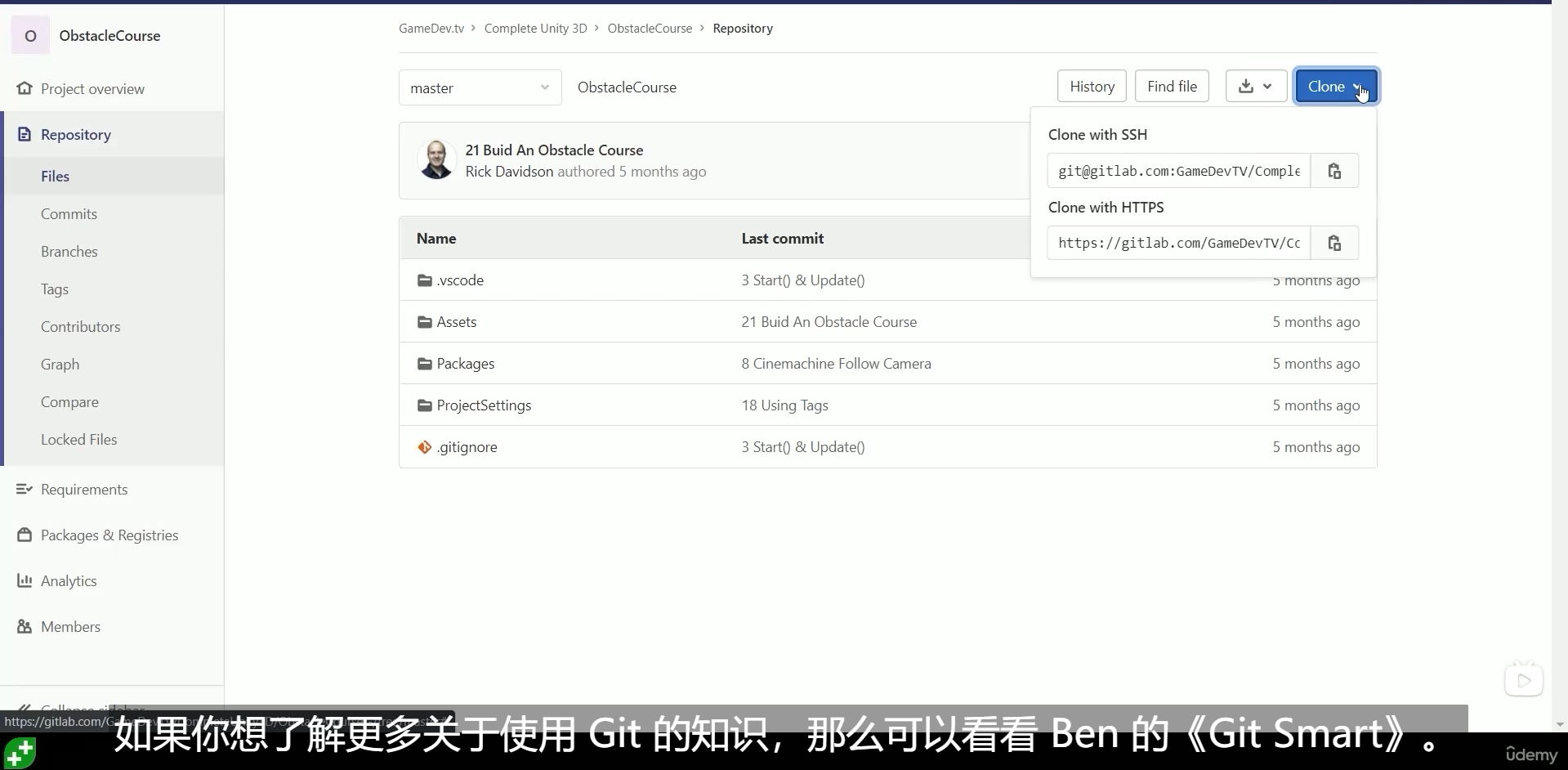Viewport: 1568px width, 770px height.
Task: Copy the SSH clone URL
Action: tap(1334, 171)
